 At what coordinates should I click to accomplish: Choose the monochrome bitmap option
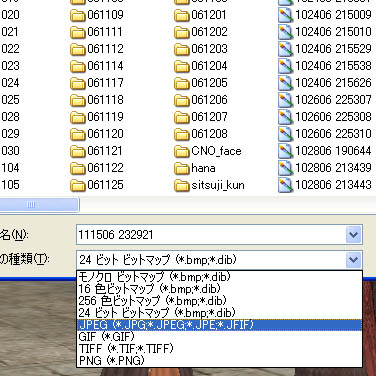tap(219, 277)
